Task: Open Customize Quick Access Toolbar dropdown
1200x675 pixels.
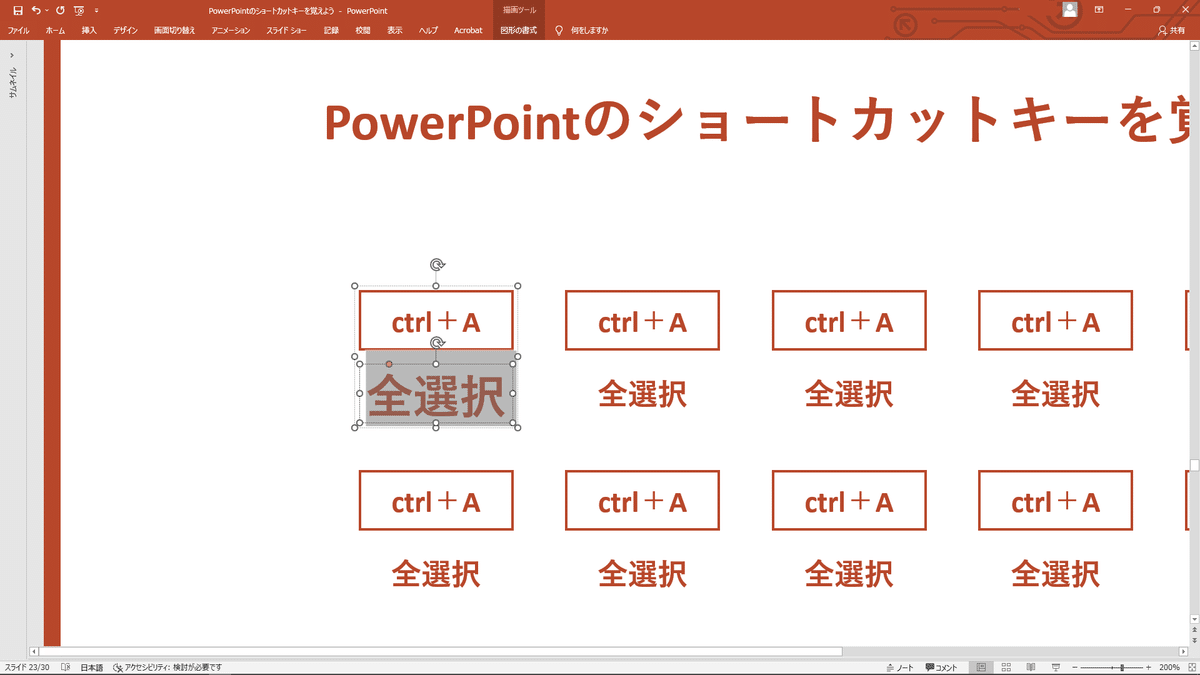Action: pos(96,10)
